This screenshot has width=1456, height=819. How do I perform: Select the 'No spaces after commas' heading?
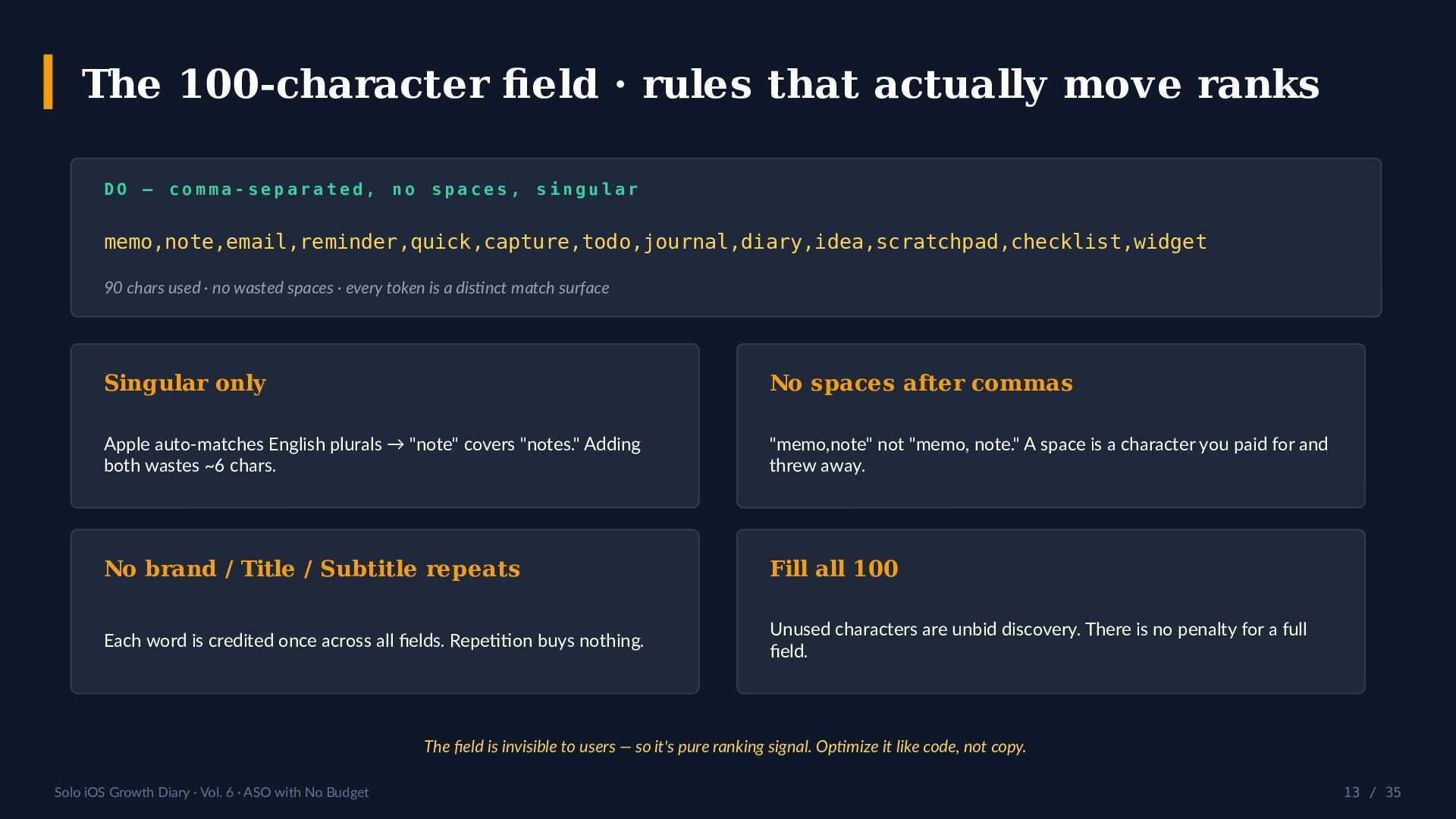[921, 383]
